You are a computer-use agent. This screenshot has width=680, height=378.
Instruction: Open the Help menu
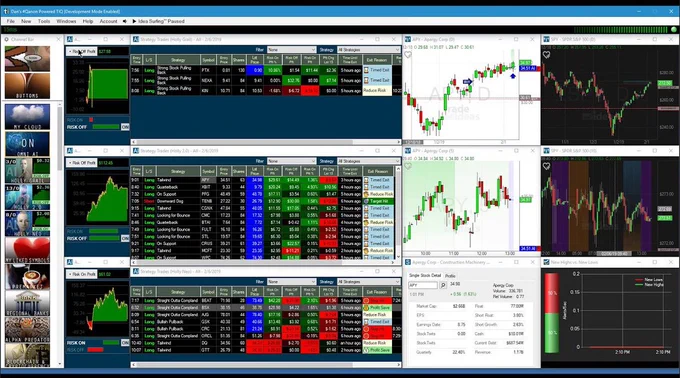88,21
